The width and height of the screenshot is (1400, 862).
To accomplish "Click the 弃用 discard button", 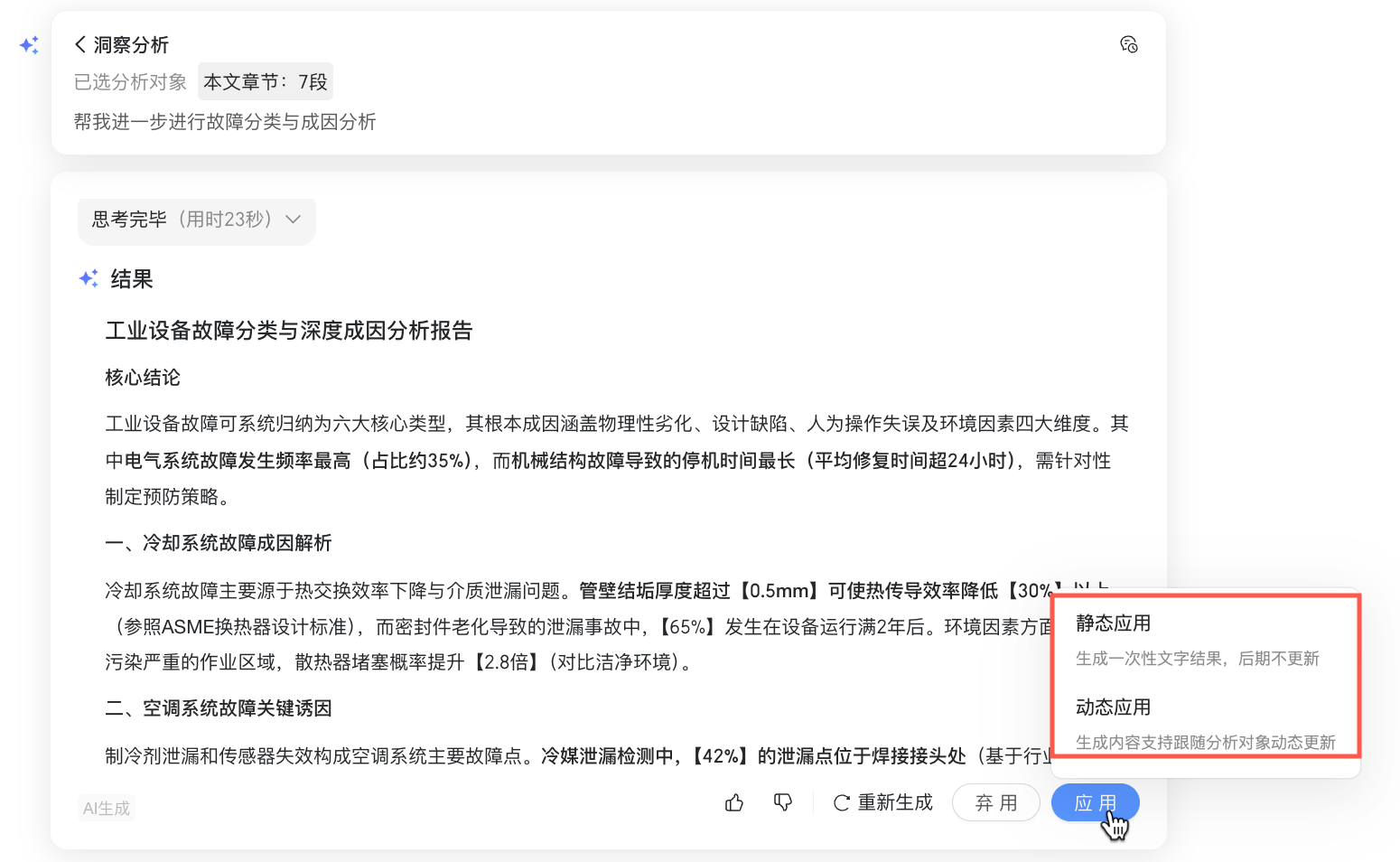I will pyautogui.click(x=996, y=802).
